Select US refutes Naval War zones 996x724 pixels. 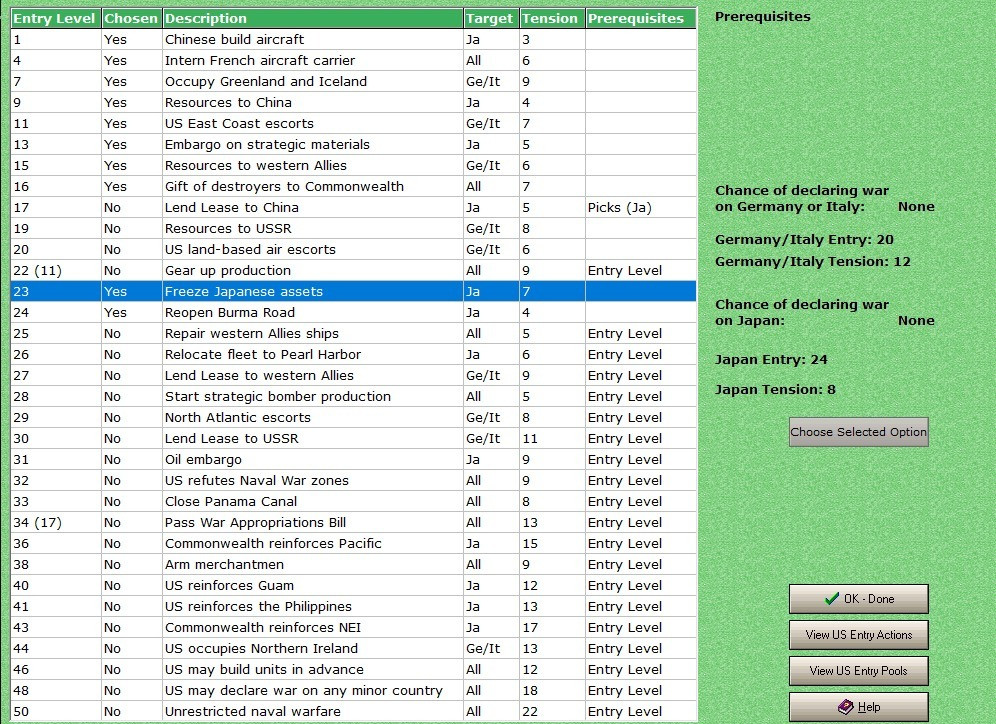pos(353,480)
